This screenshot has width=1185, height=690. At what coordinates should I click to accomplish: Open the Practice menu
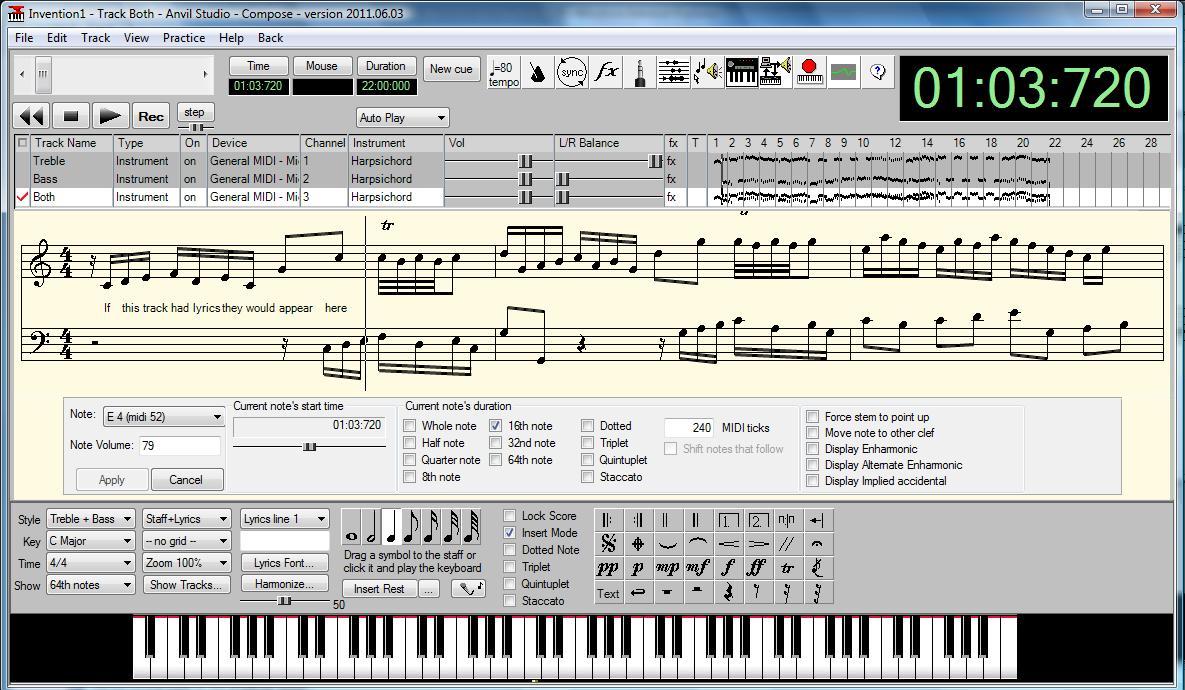184,38
